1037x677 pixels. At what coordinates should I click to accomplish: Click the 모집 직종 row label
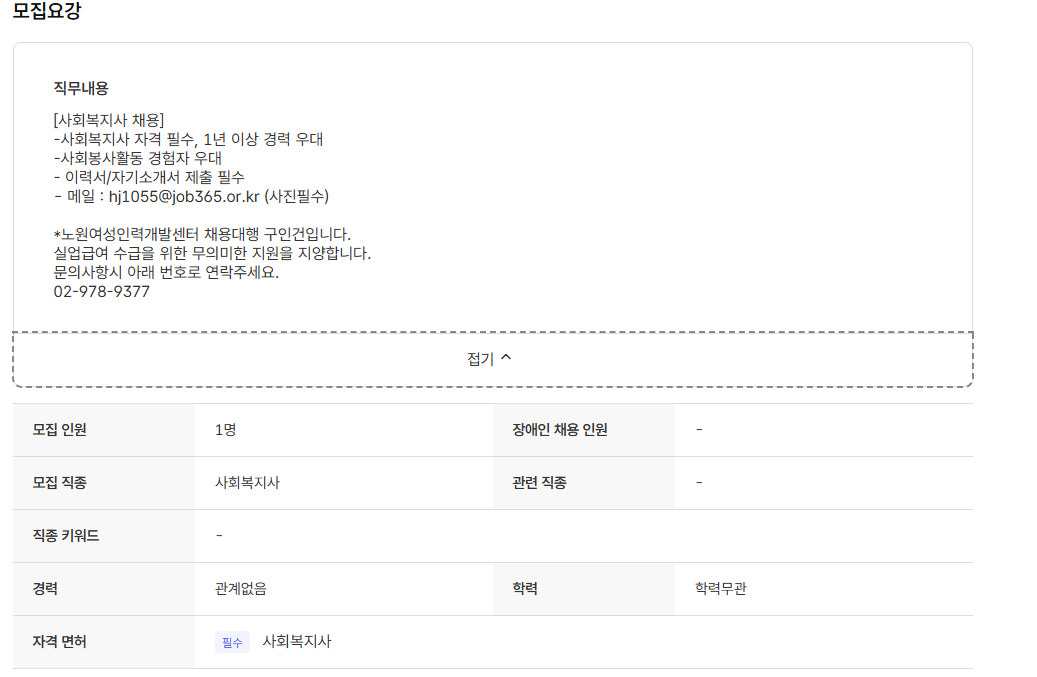point(60,482)
